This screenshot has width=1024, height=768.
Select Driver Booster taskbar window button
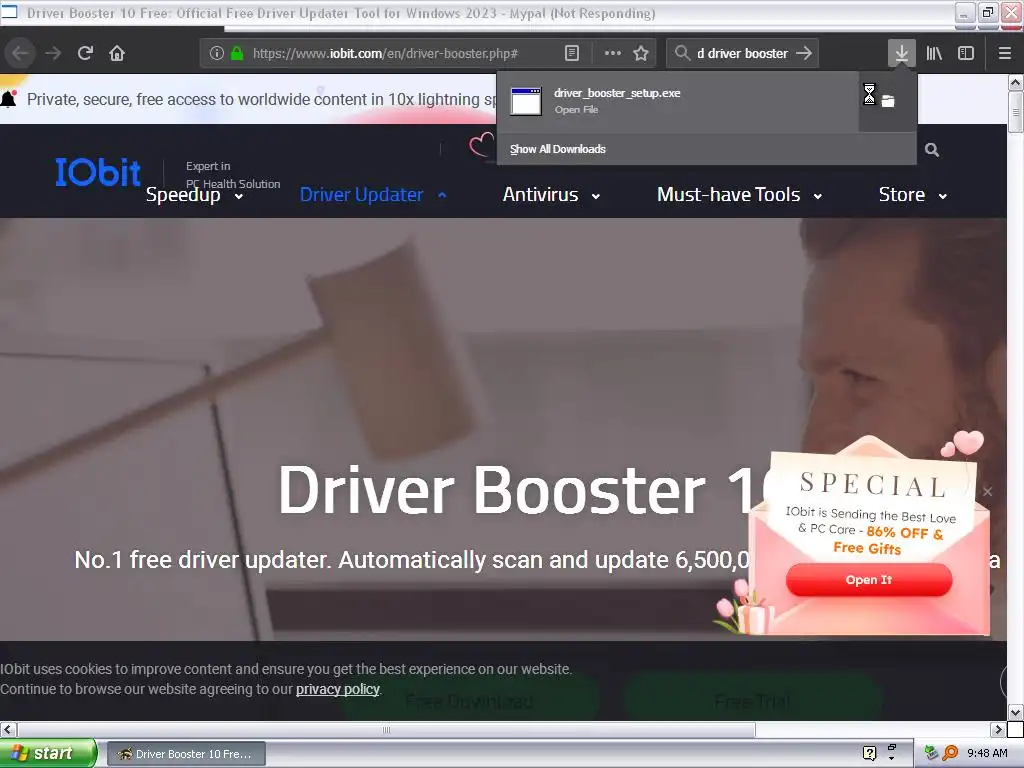click(x=186, y=754)
